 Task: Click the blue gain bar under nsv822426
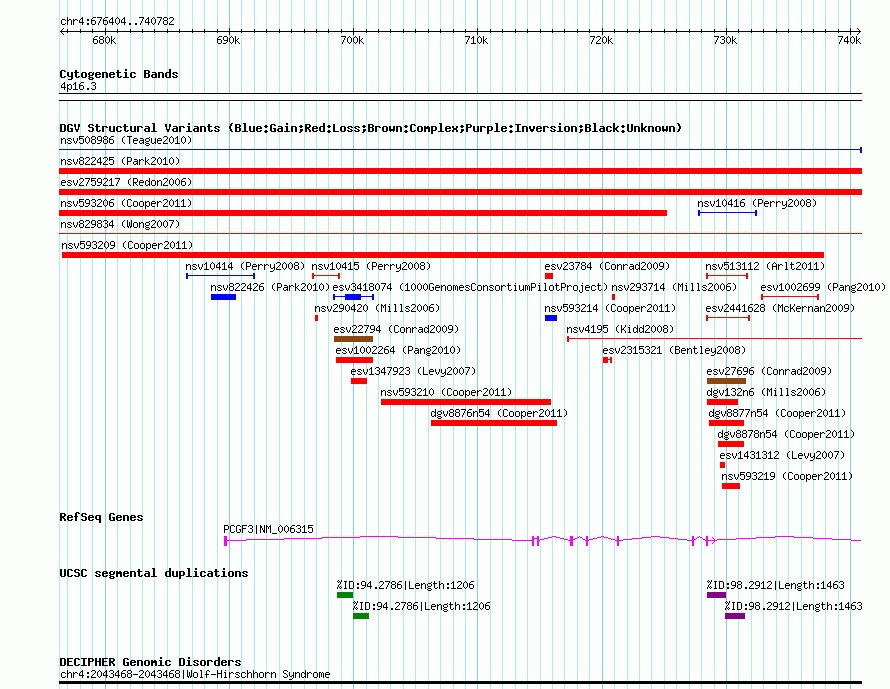click(x=223, y=297)
